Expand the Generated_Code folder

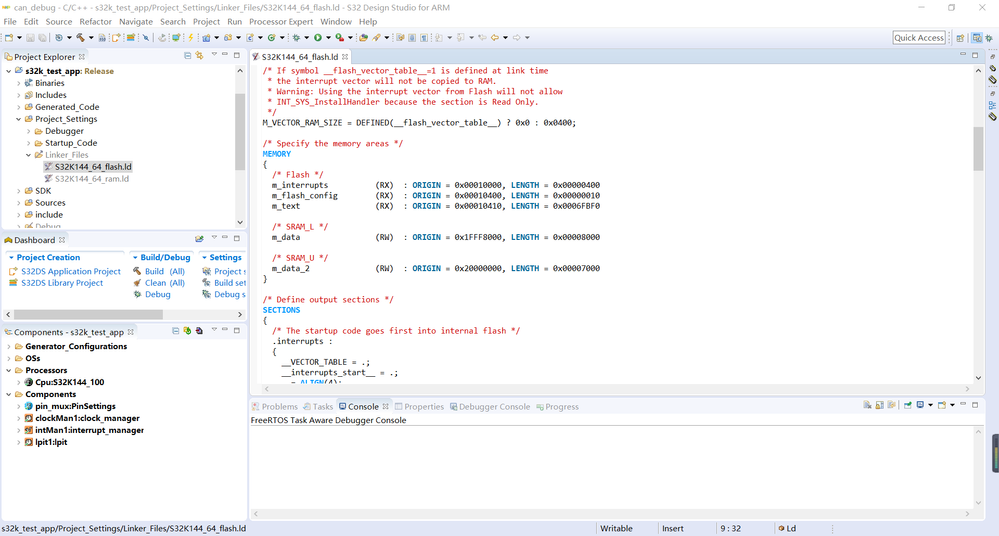point(18,107)
